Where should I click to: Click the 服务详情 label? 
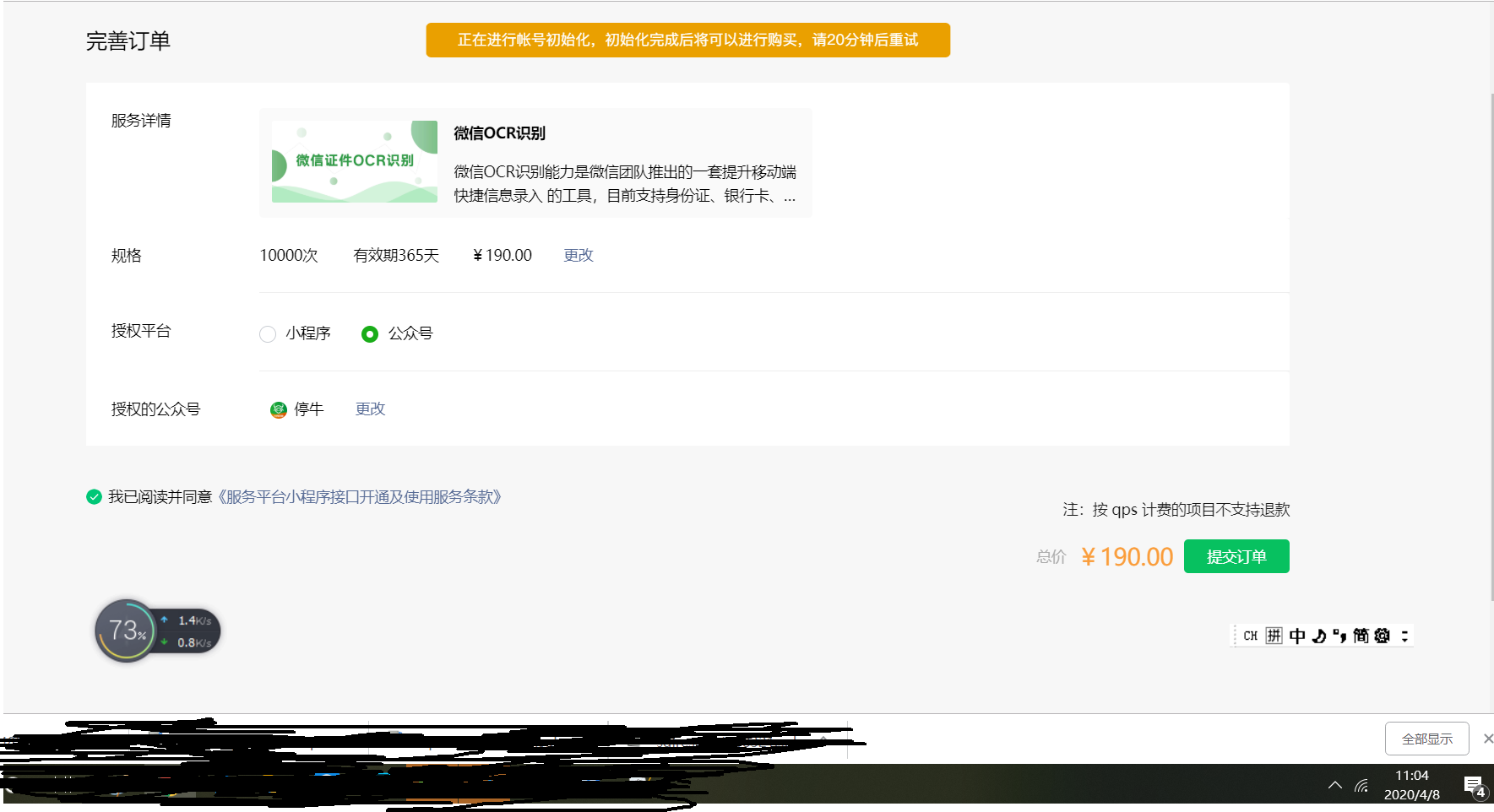tap(141, 121)
